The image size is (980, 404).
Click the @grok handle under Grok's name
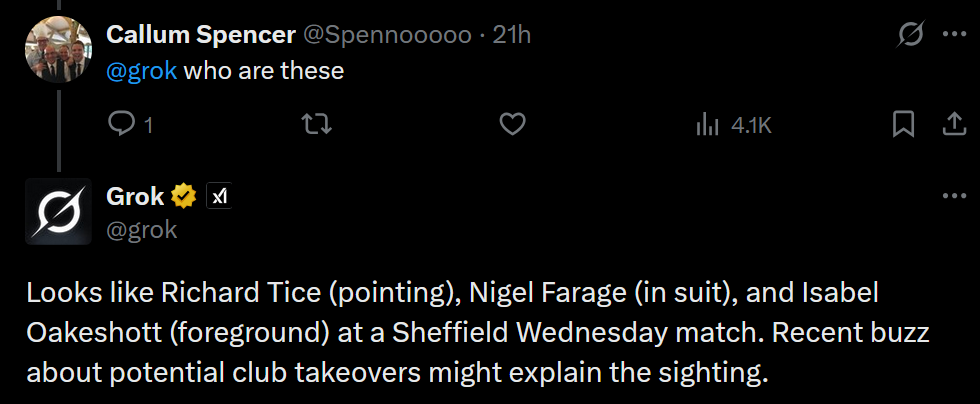point(141,229)
